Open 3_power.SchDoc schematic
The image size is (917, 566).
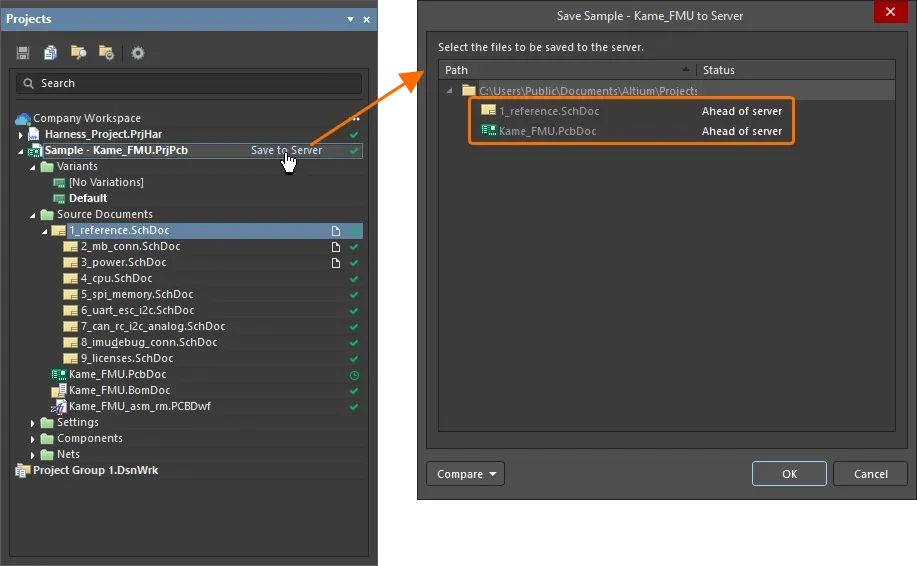(x=123, y=263)
